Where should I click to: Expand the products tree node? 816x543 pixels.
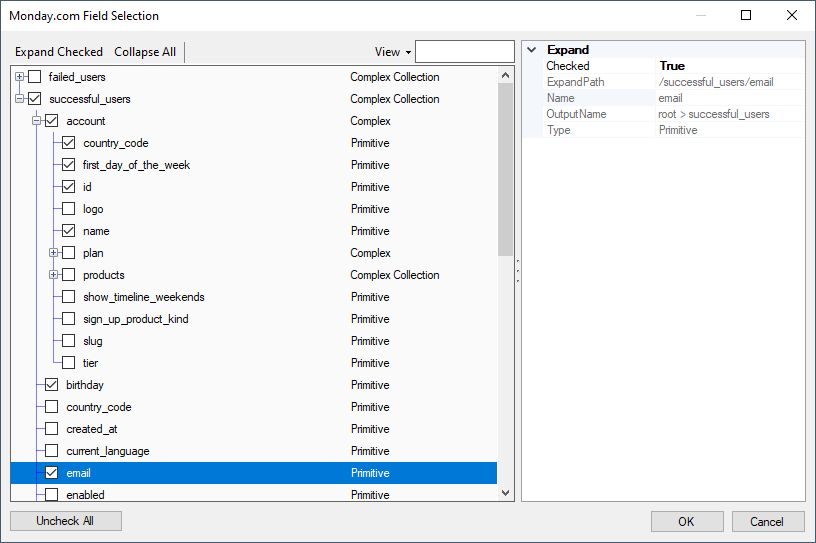[x=53, y=275]
